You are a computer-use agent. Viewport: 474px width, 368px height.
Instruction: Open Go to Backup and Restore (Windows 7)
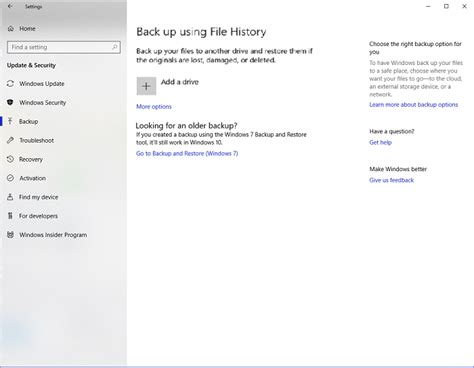click(x=187, y=153)
